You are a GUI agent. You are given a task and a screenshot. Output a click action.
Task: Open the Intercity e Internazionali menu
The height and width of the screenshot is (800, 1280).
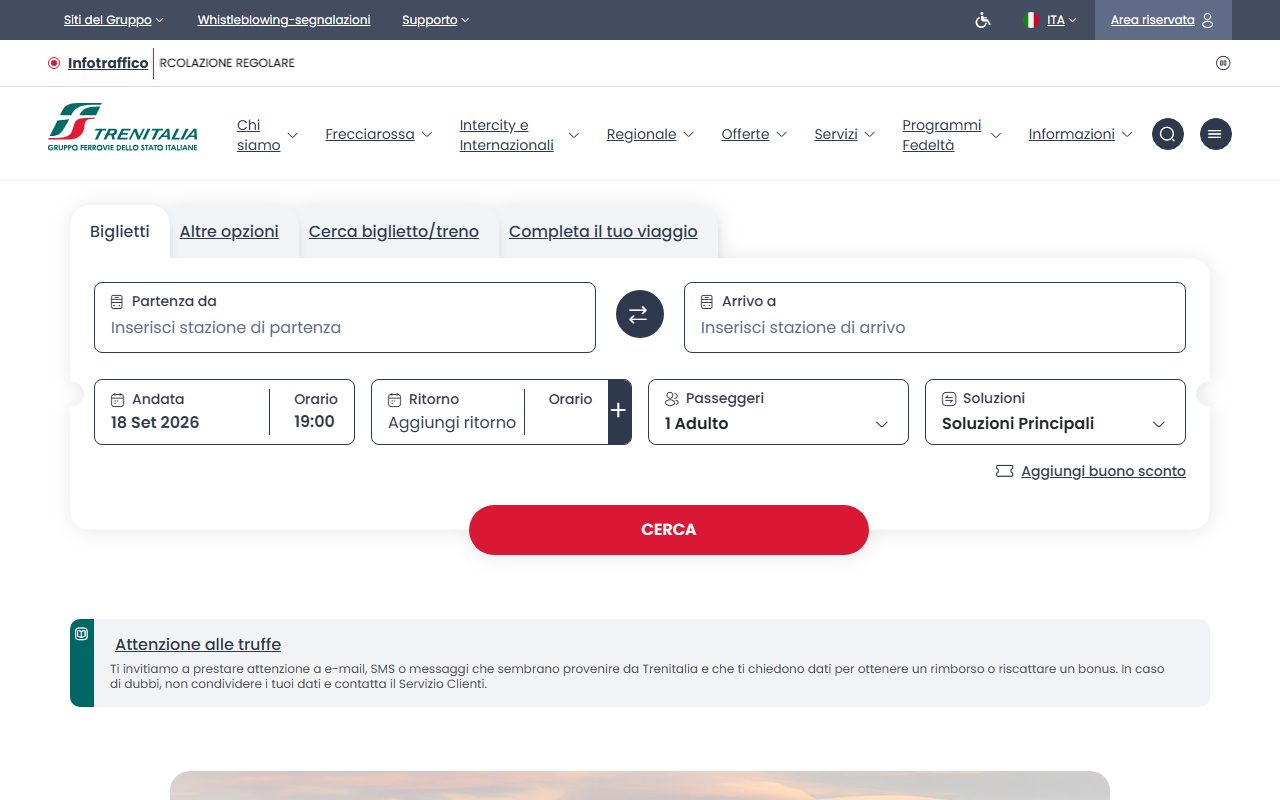click(x=519, y=135)
